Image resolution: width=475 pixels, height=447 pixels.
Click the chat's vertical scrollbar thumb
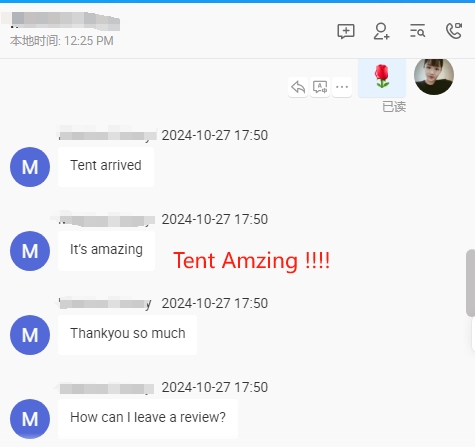tap(470, 283)
